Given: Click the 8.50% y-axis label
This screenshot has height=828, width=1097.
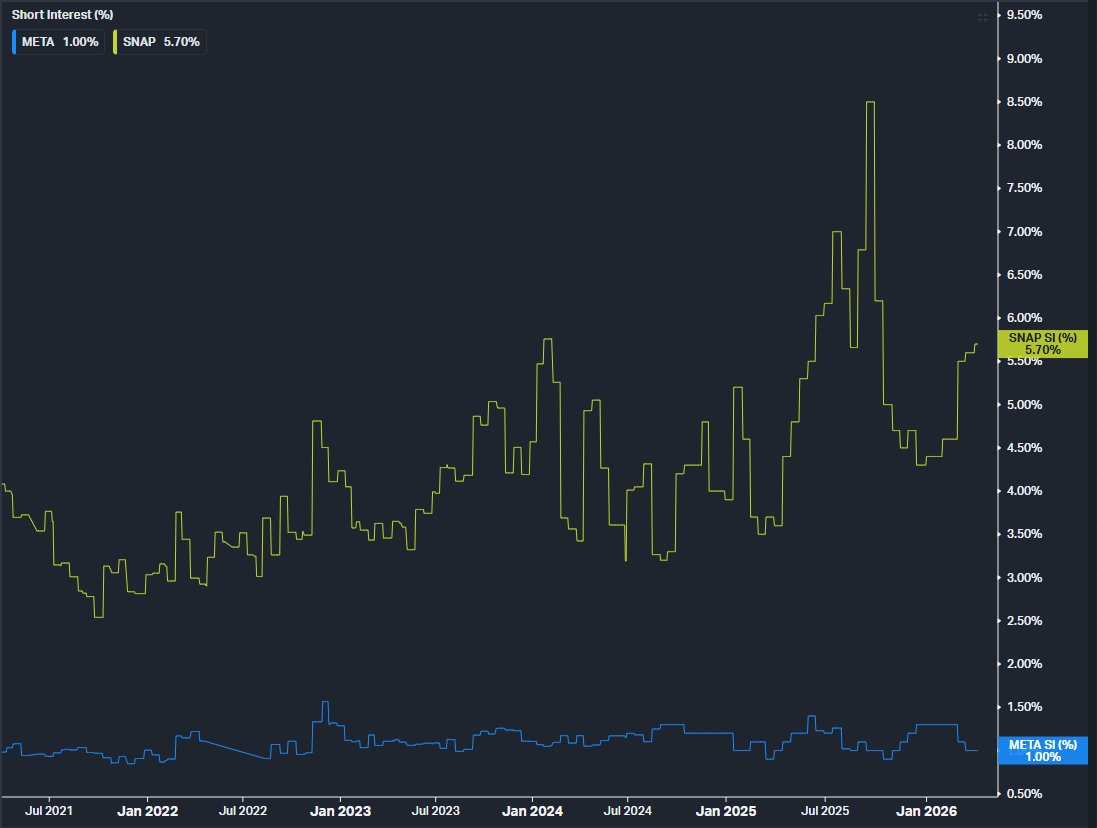Looking at the screenshot, I should pos(1024,102).
